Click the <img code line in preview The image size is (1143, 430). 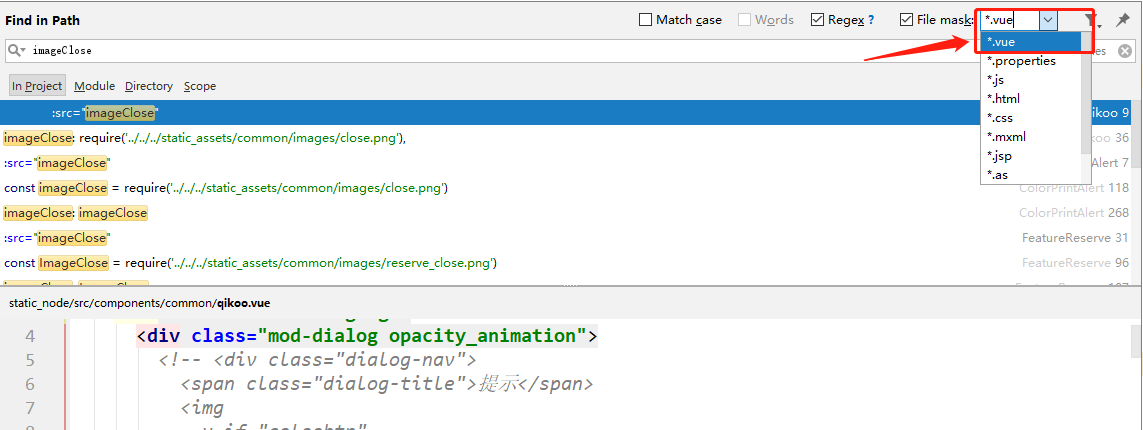(202, 407)
